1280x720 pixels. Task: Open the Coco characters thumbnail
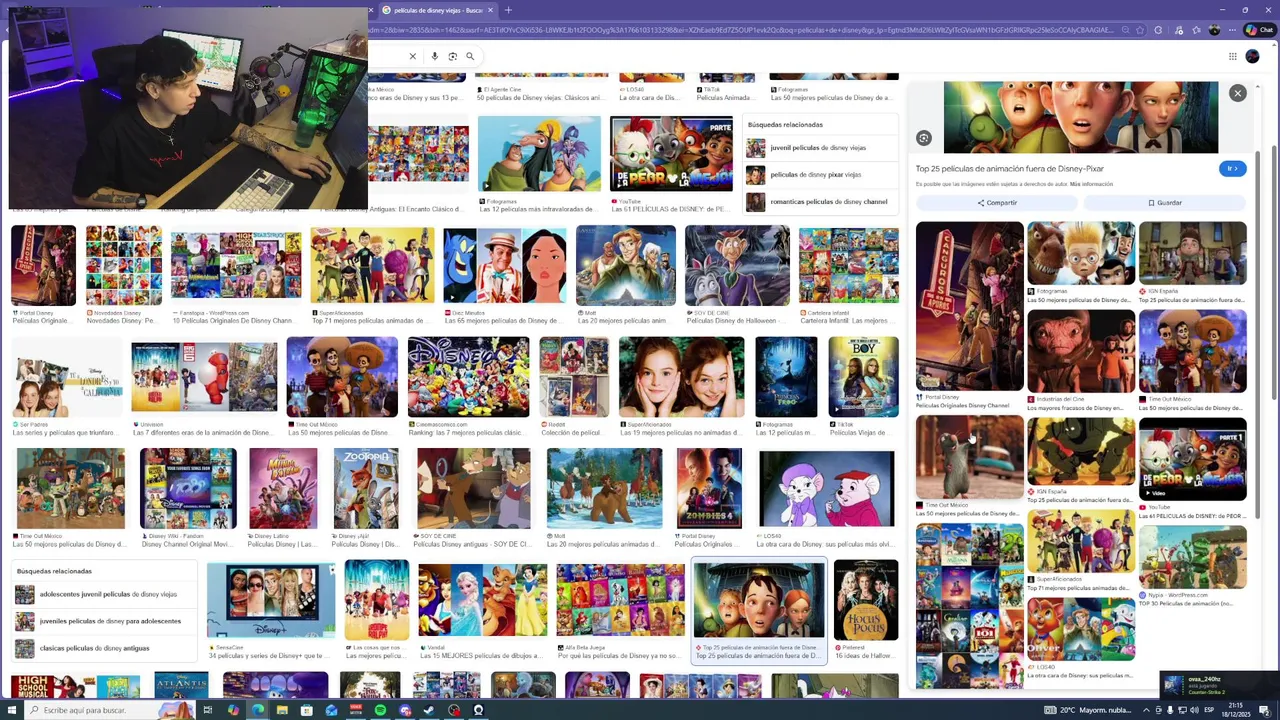[x=342, y=377]
